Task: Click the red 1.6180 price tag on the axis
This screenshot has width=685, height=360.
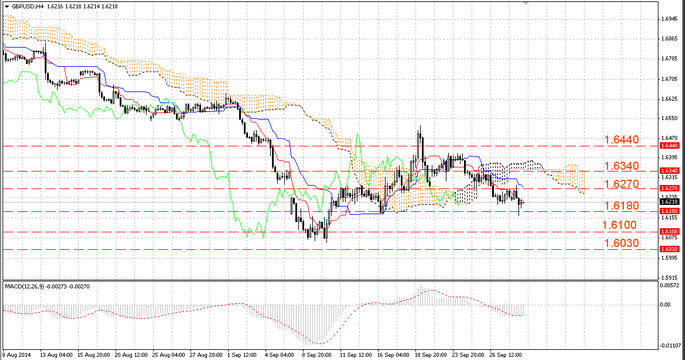Action: pyautogui.click(x=669, y=211)
